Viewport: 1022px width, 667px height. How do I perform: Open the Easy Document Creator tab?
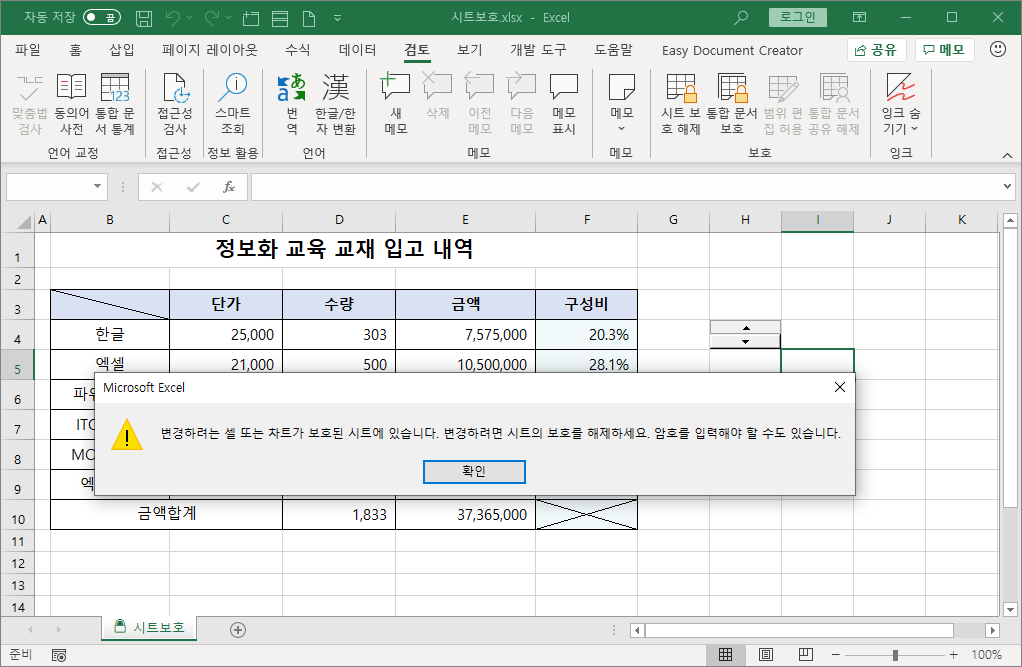(732, 50)
